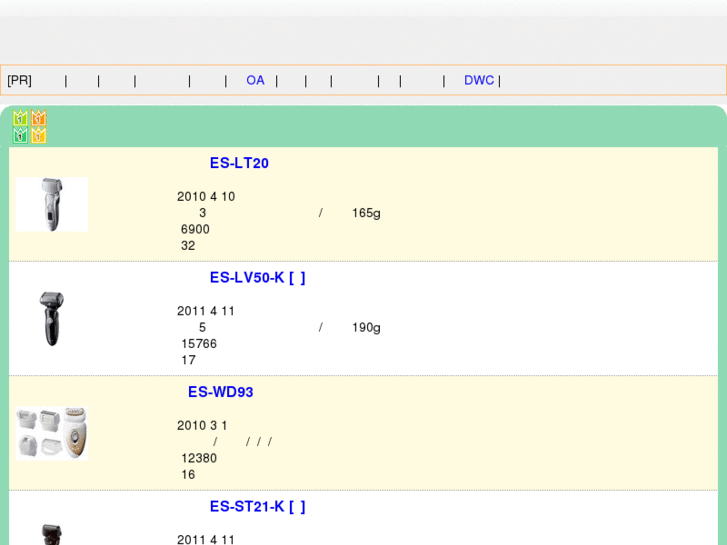Click the dark green crown ranking icon
The image size is (727, 545).
[x=20, y=135]
